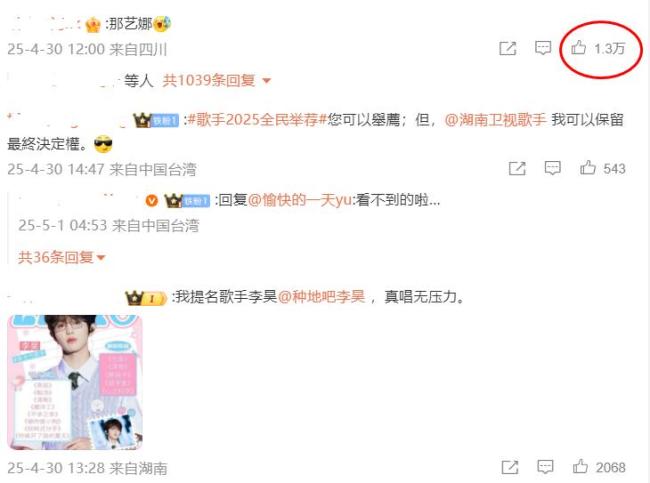Click the crown 铁粉 badge on second comment
The height and width of the screenshot is (483, 650).
point(155,120)
